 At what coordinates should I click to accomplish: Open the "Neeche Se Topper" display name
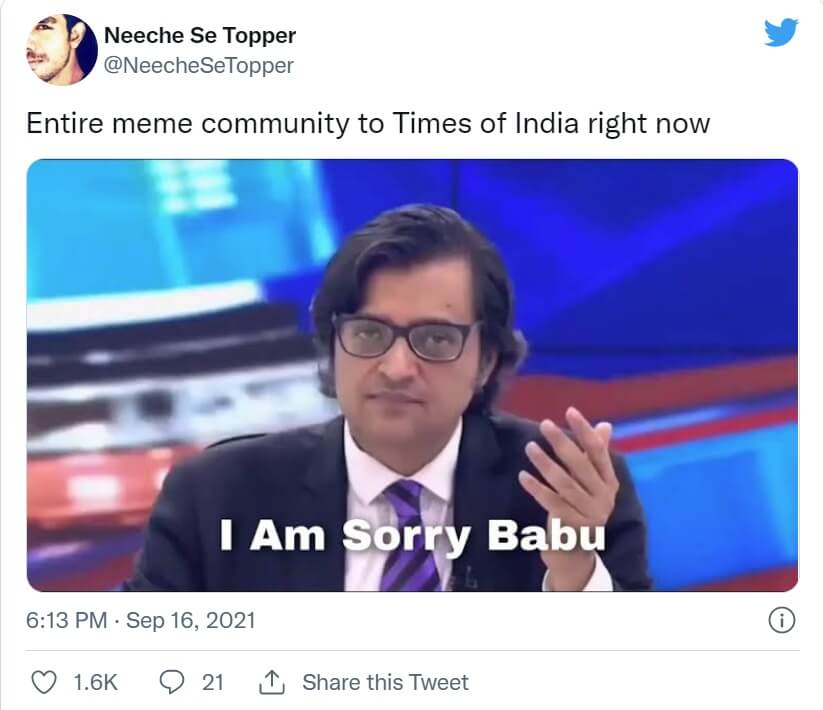pyautogui.click(x=200, y=36)
